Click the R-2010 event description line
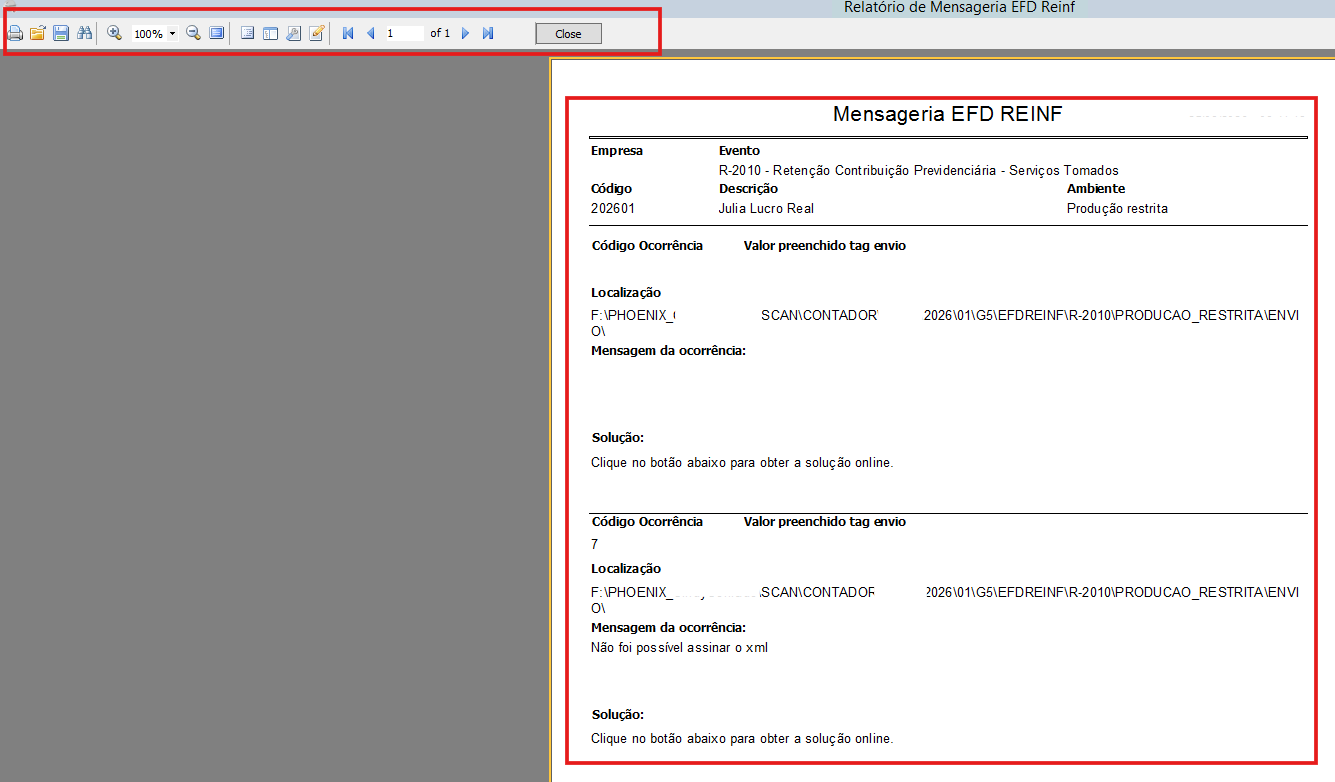The image size is (1335, 782). coord(919,170)
